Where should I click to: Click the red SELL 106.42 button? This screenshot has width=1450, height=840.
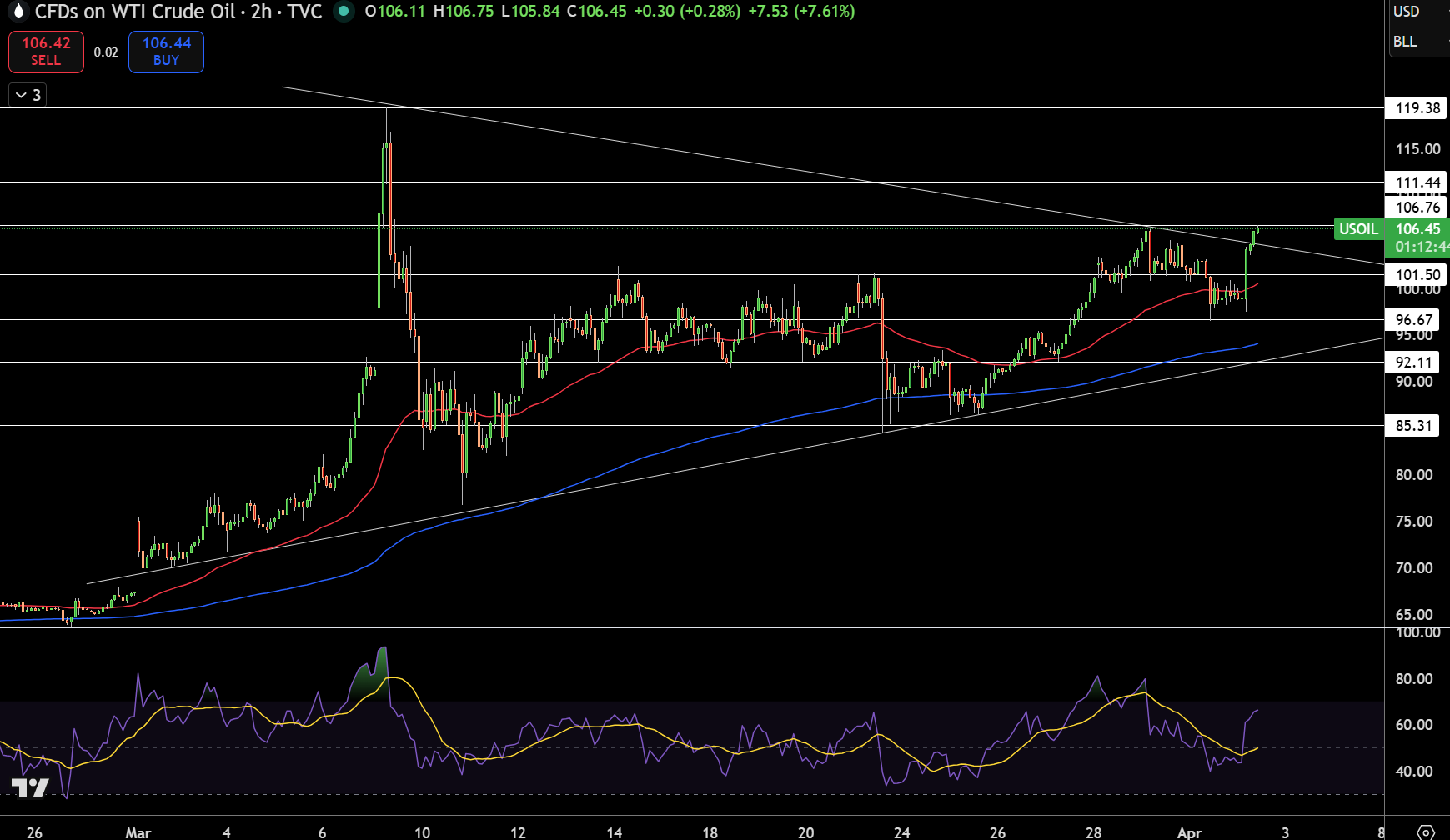[46, 52]
